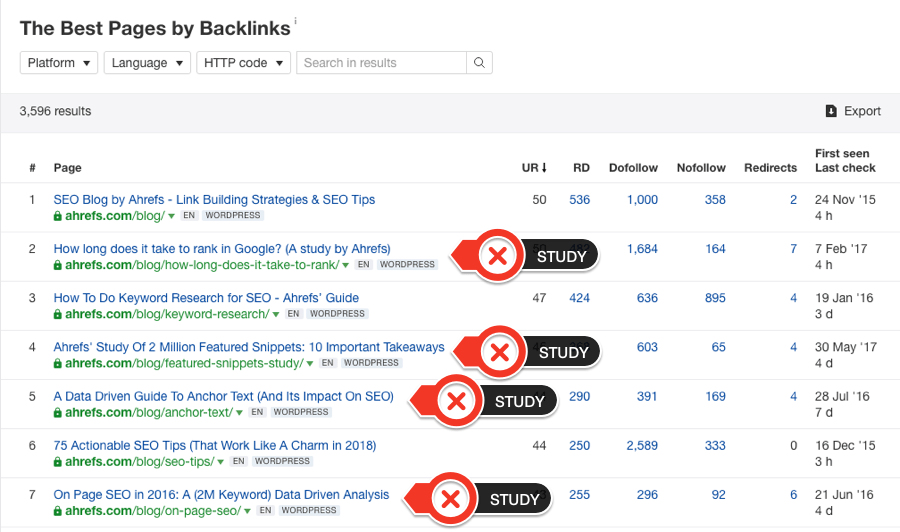The image size is (900, 532).
Task: Click the RD value 290
Action: 579,396
